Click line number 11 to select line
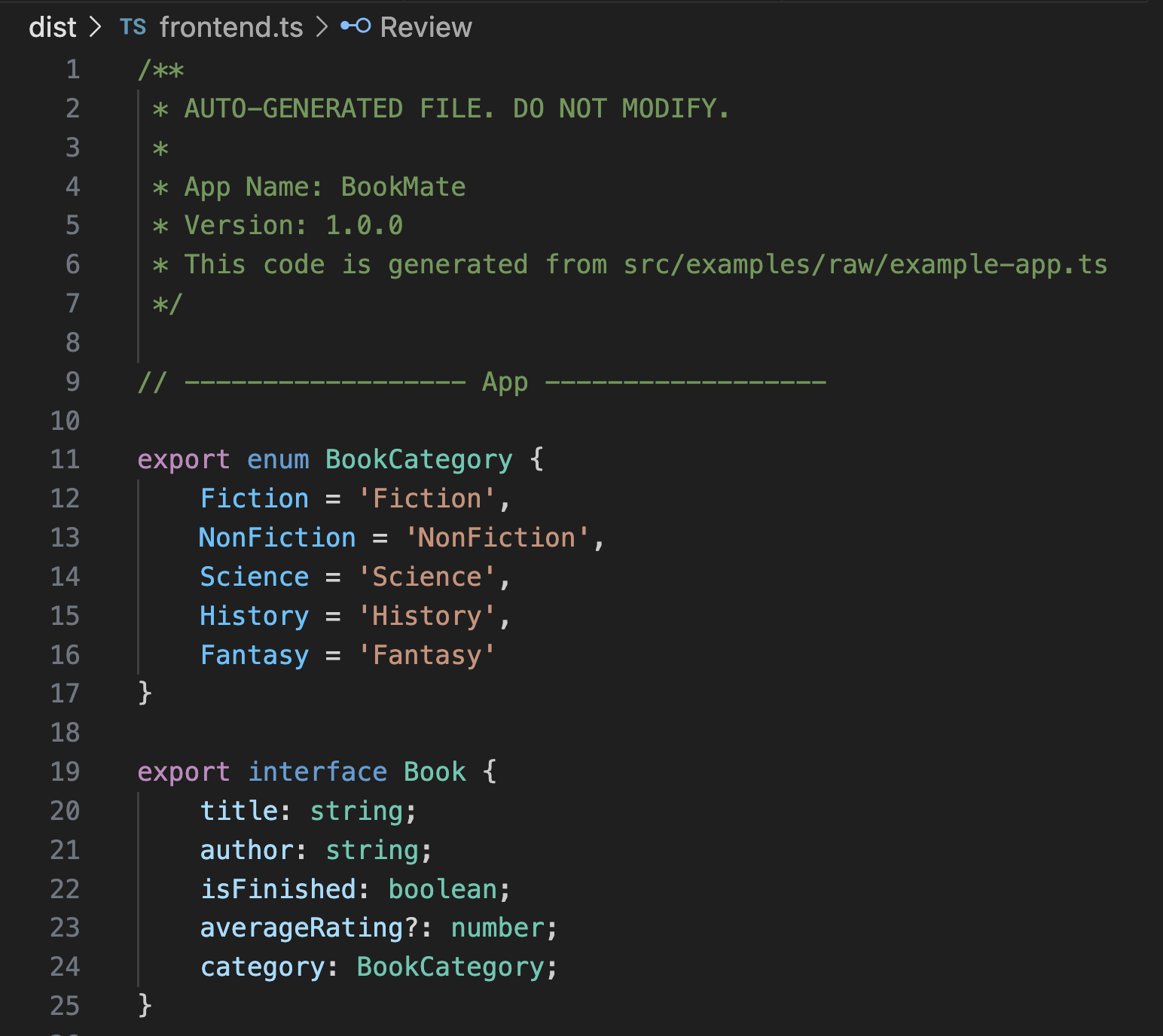Viewport: 1163px width, 1036px height. pyautogui.click(x=65, y=459)
